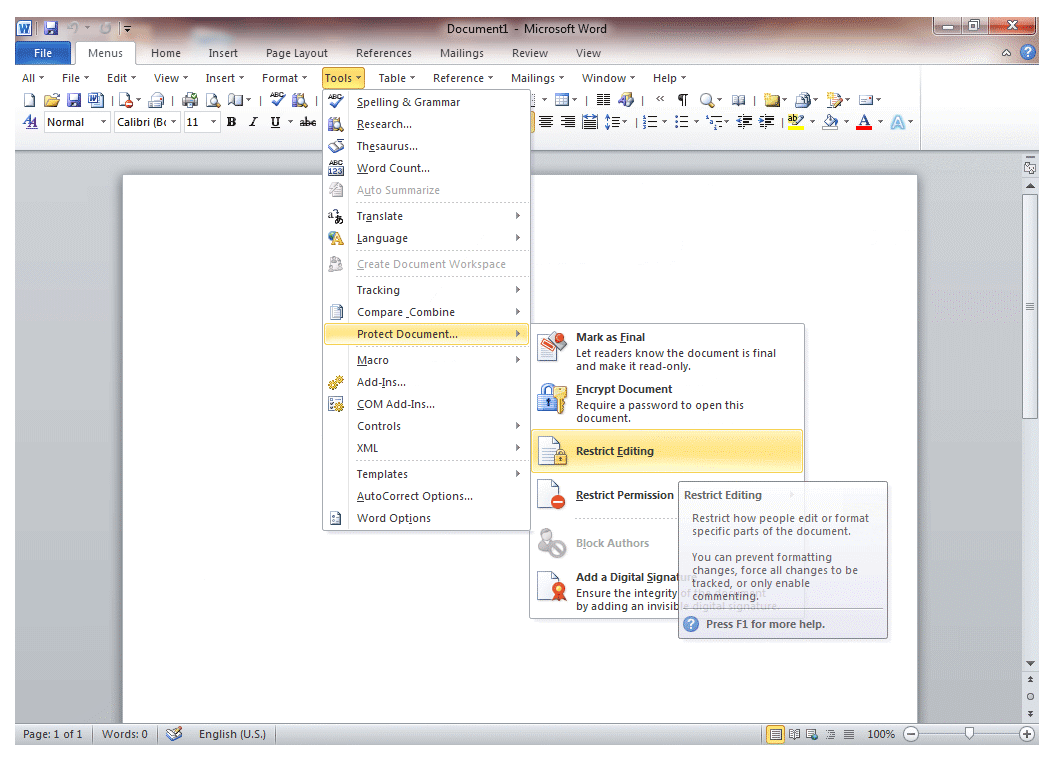
Task: Click the zoom slider handle
Action: pos(969,733)
